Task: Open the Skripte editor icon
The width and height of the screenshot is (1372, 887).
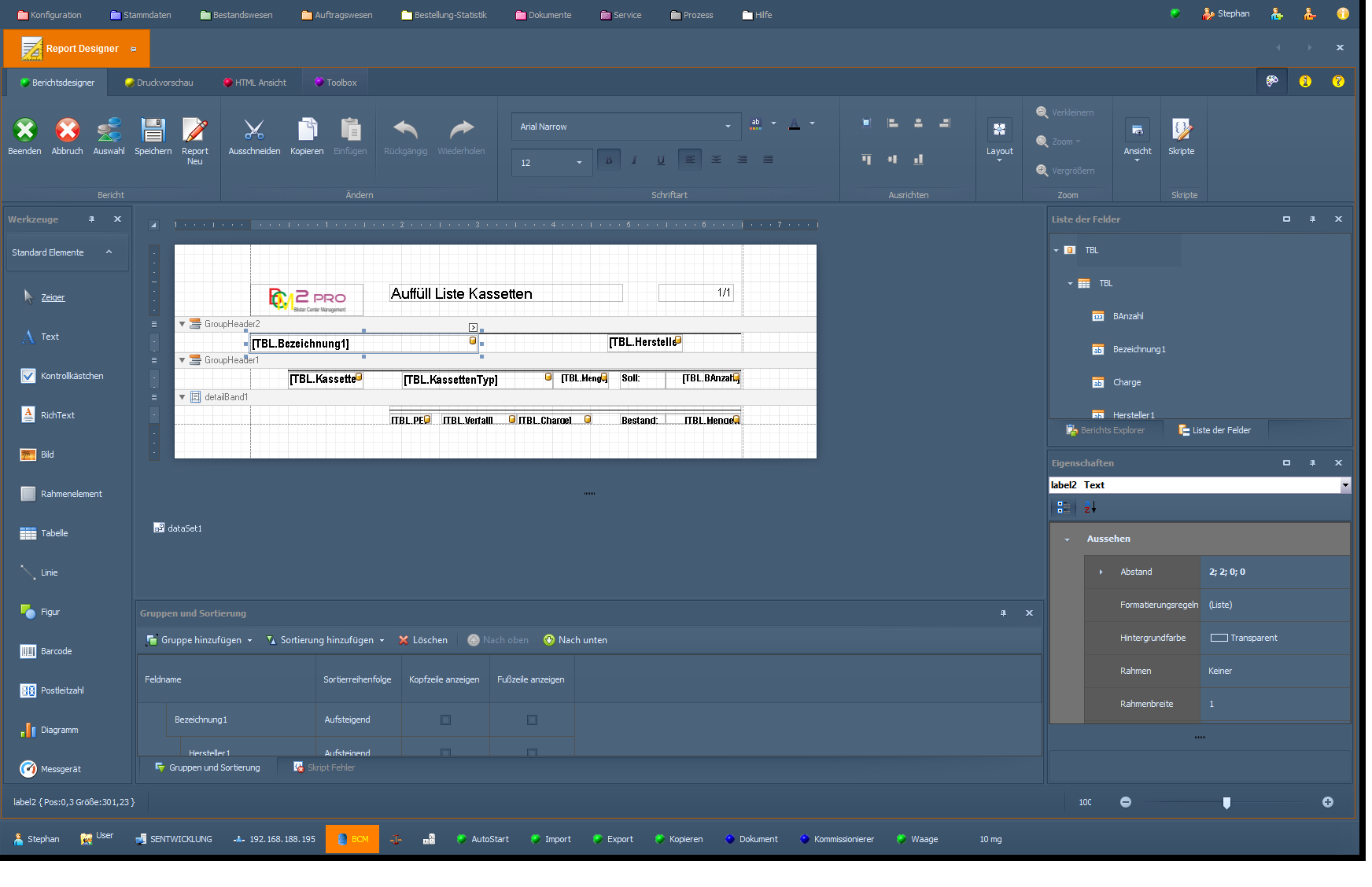Action: 1181,131
